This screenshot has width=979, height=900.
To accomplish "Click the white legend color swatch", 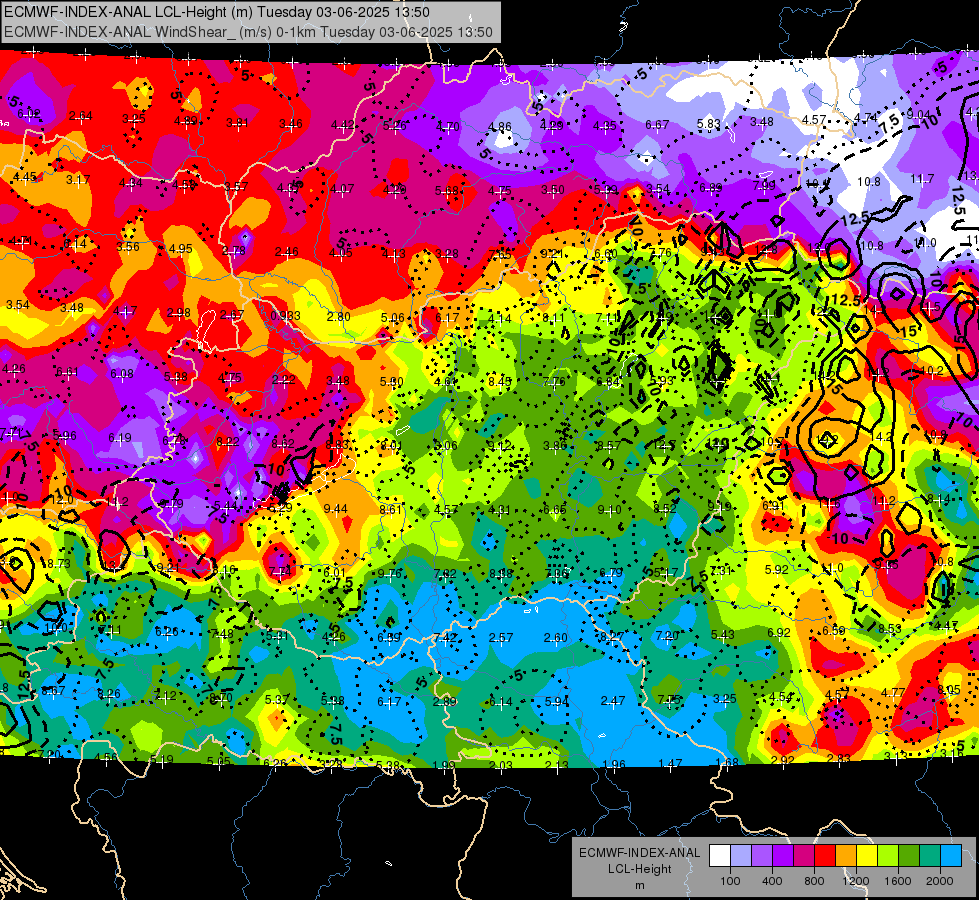I will click(x=720, y=855).
